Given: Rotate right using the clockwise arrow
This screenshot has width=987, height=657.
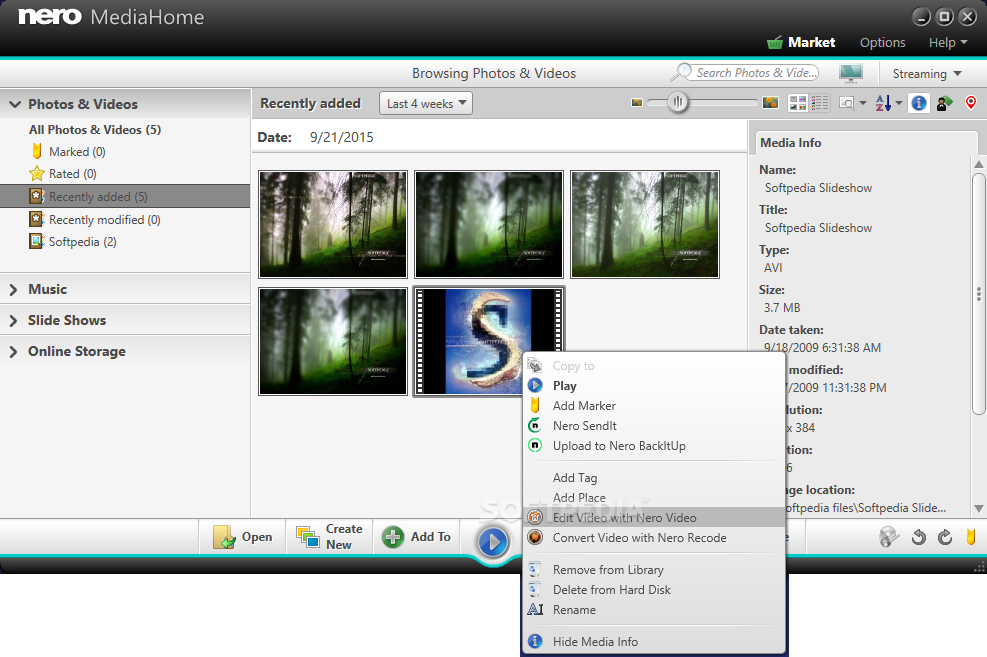Looking at the screenshot, I should [945, 537].
